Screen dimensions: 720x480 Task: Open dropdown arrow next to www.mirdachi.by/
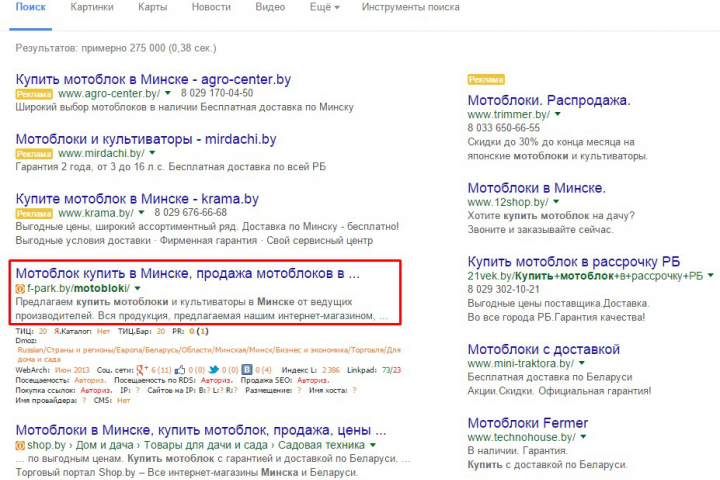point(152,153)
